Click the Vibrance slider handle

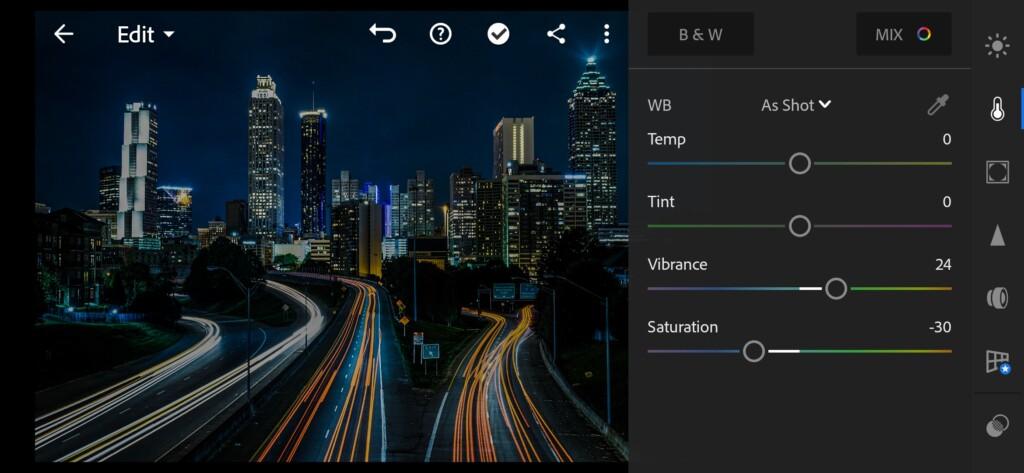[836, 289]
